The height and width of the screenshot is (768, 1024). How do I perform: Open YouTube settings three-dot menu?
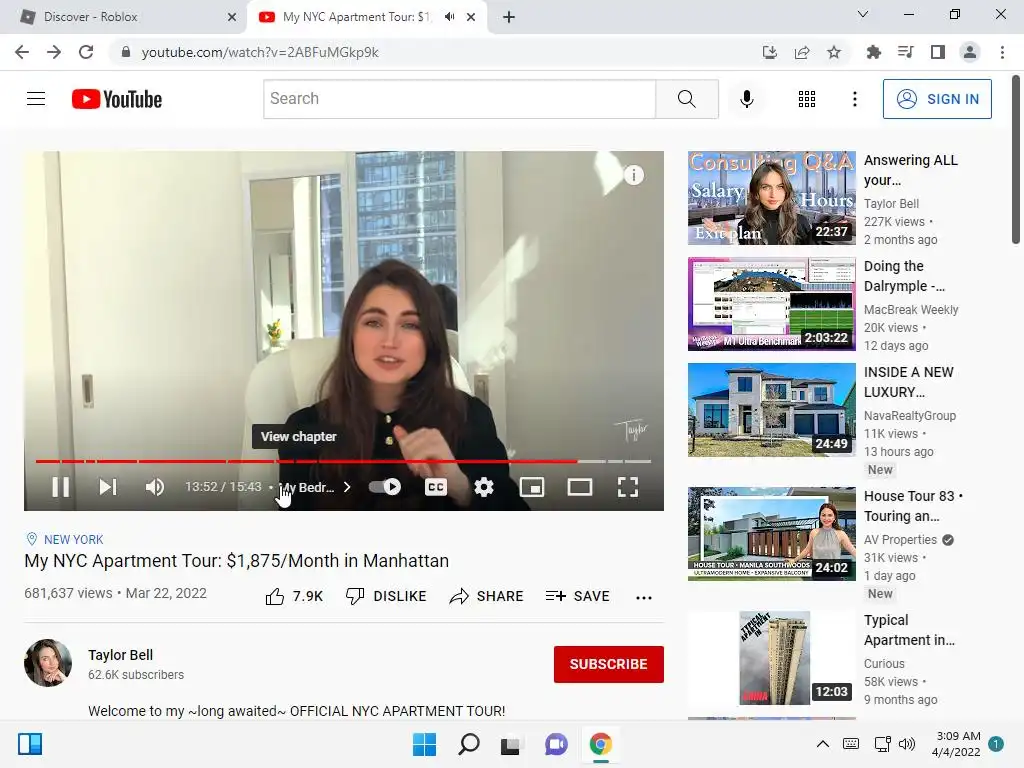click(854, 99)
